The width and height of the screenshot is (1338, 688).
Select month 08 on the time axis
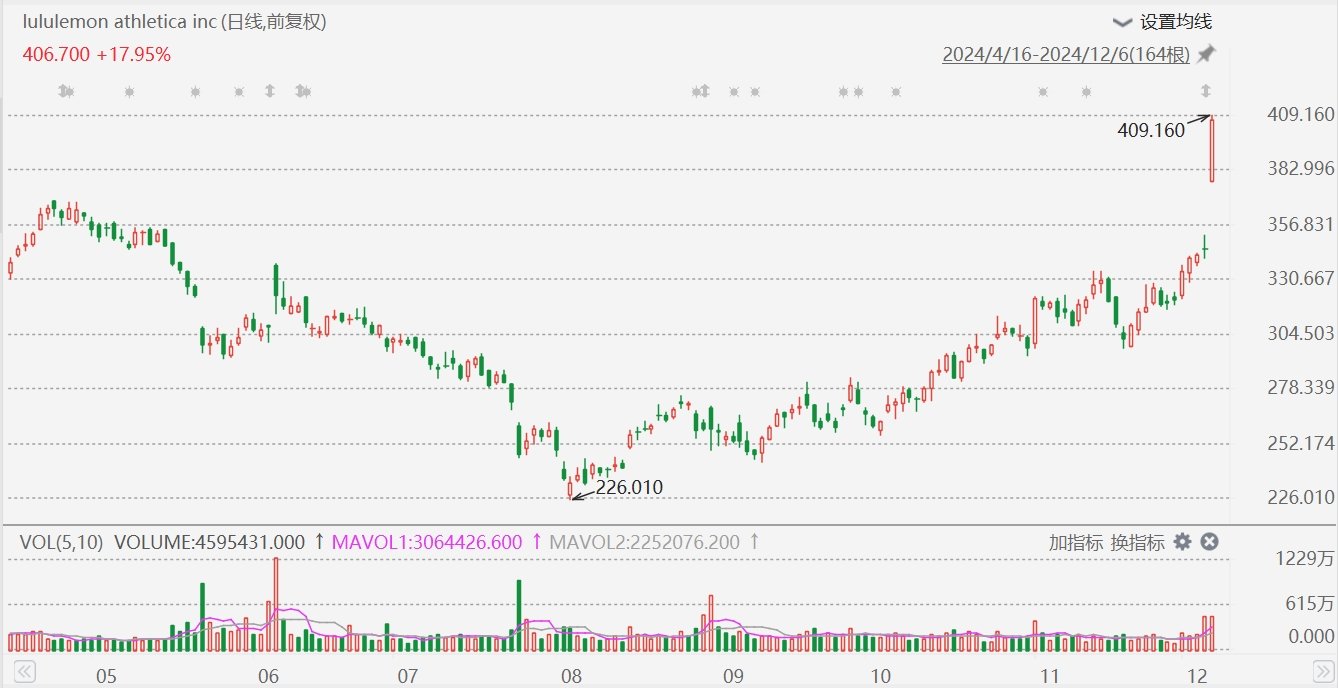(572, 675)
